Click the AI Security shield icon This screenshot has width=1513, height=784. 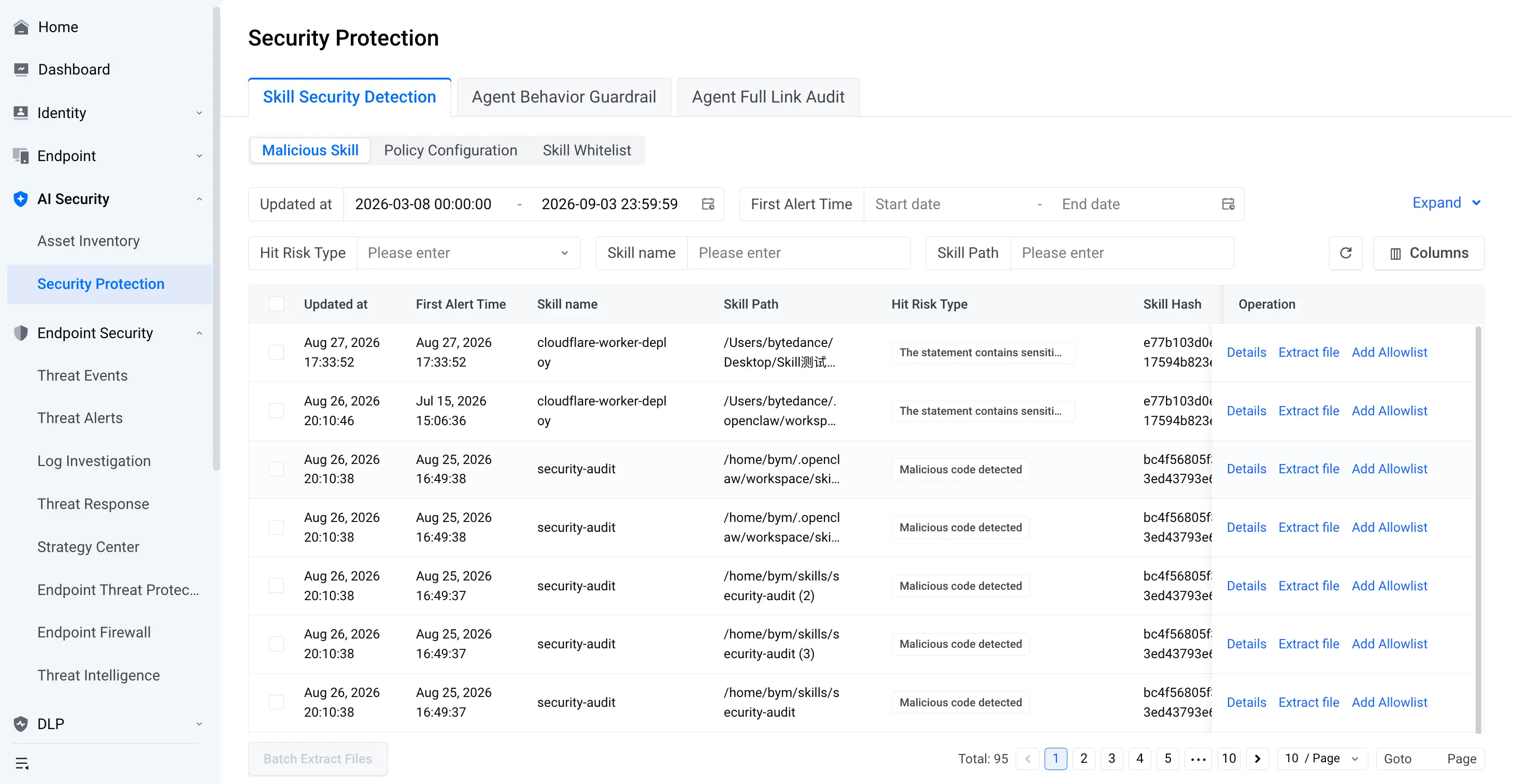pyautogui.click(x=21, y=199)
